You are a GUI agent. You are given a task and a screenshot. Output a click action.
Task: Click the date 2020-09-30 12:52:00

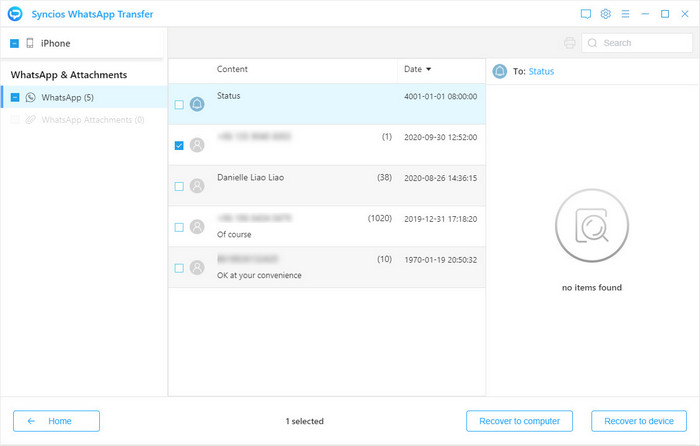[440, 137]
